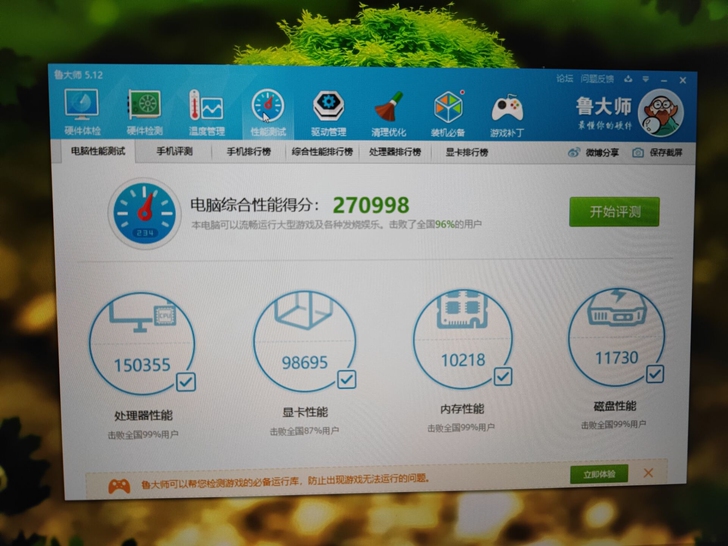Click the blue speedometer gauge icon
Viewport: 728px width, 546px height.
pos(144,214)
